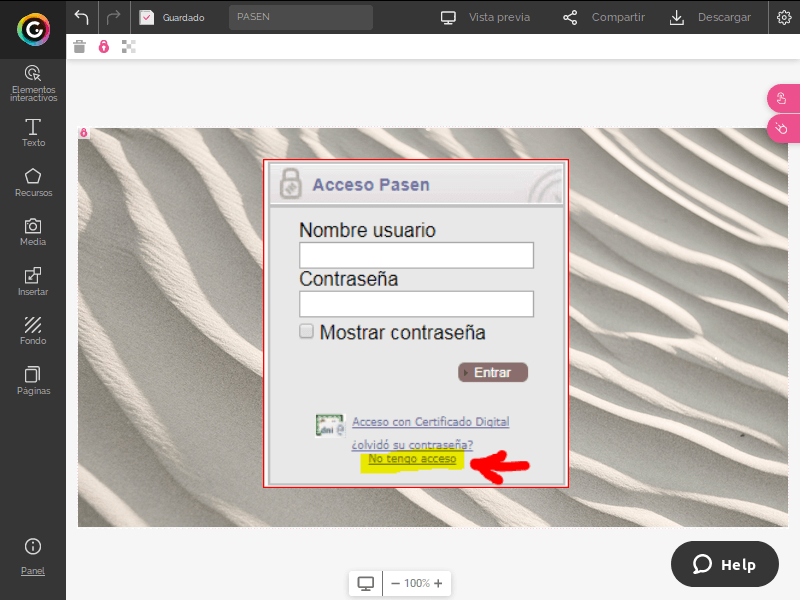Click the 100% zoom level
Image resolution: width=800 pixels, height=600 pixels.
[417, 583]
